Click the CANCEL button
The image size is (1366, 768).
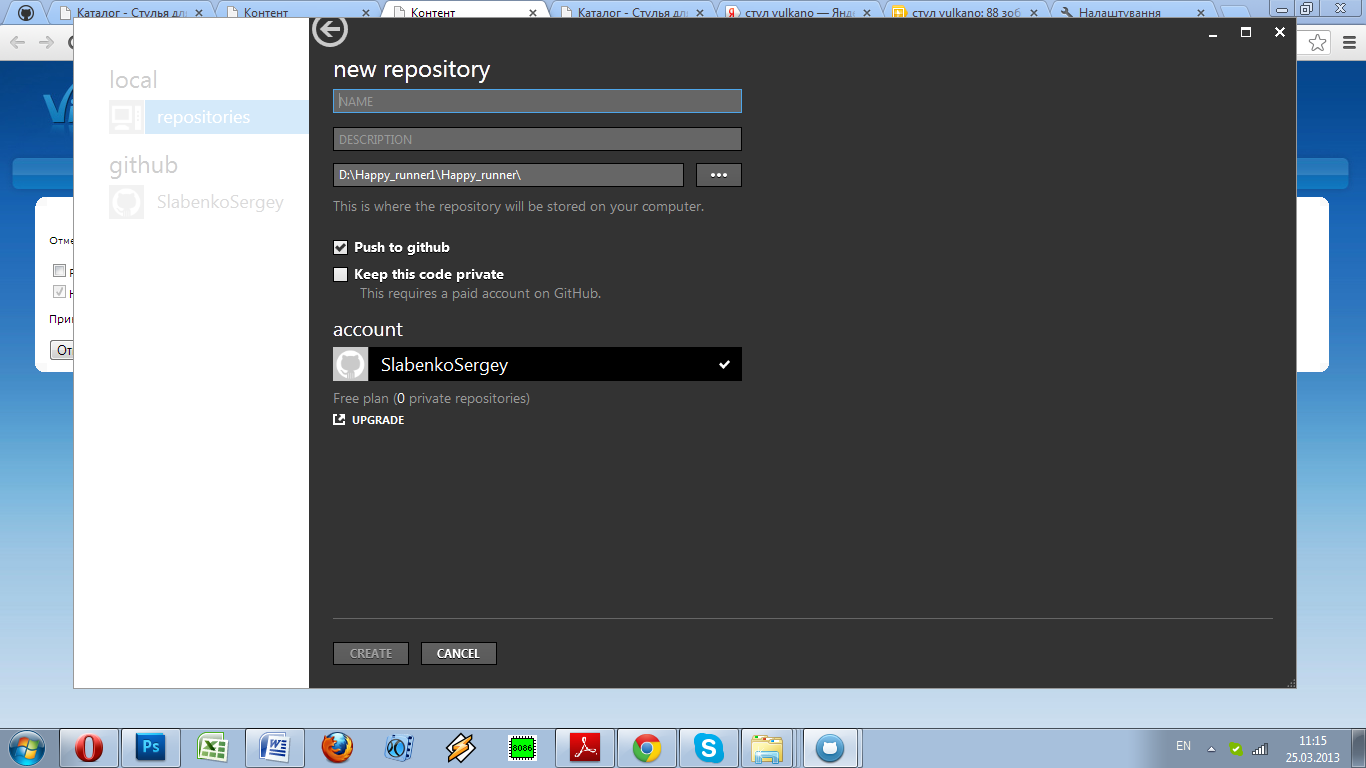click(x=459, y=653)
